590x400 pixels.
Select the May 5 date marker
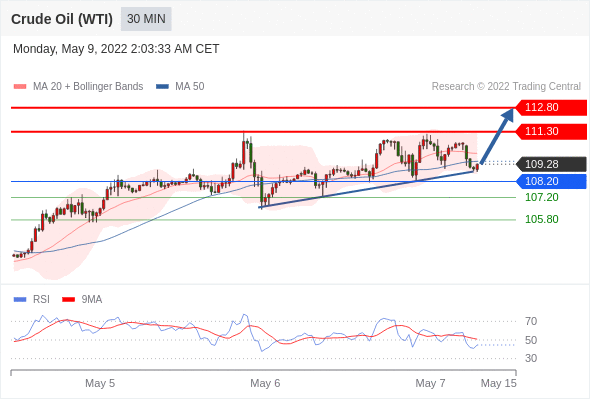(100, 383)
